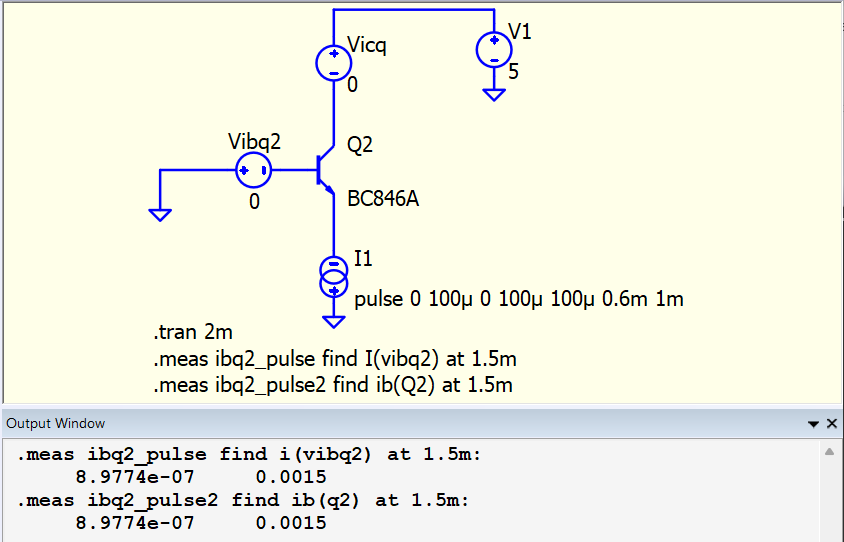Select the Vibq2 voltage source symbol
This screenshot has height=542, width=844.
pos(253,171)
